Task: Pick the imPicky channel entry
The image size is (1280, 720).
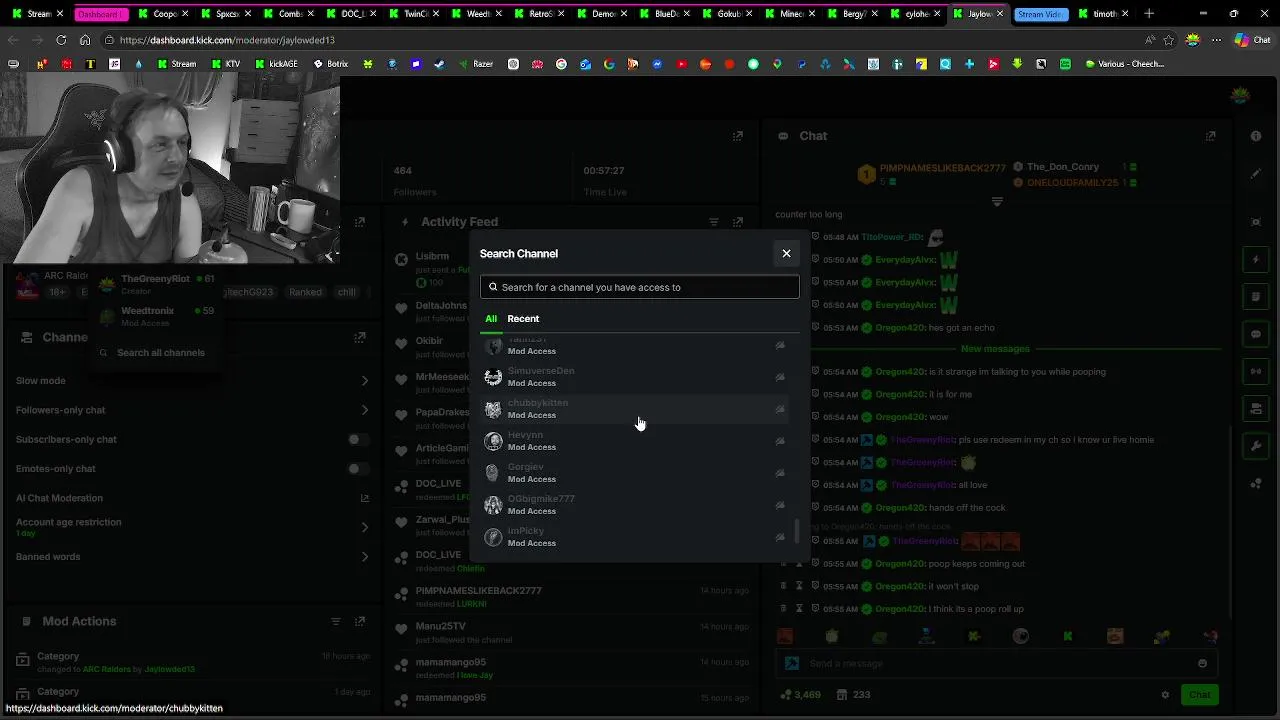Action: (x=635, y=537)
